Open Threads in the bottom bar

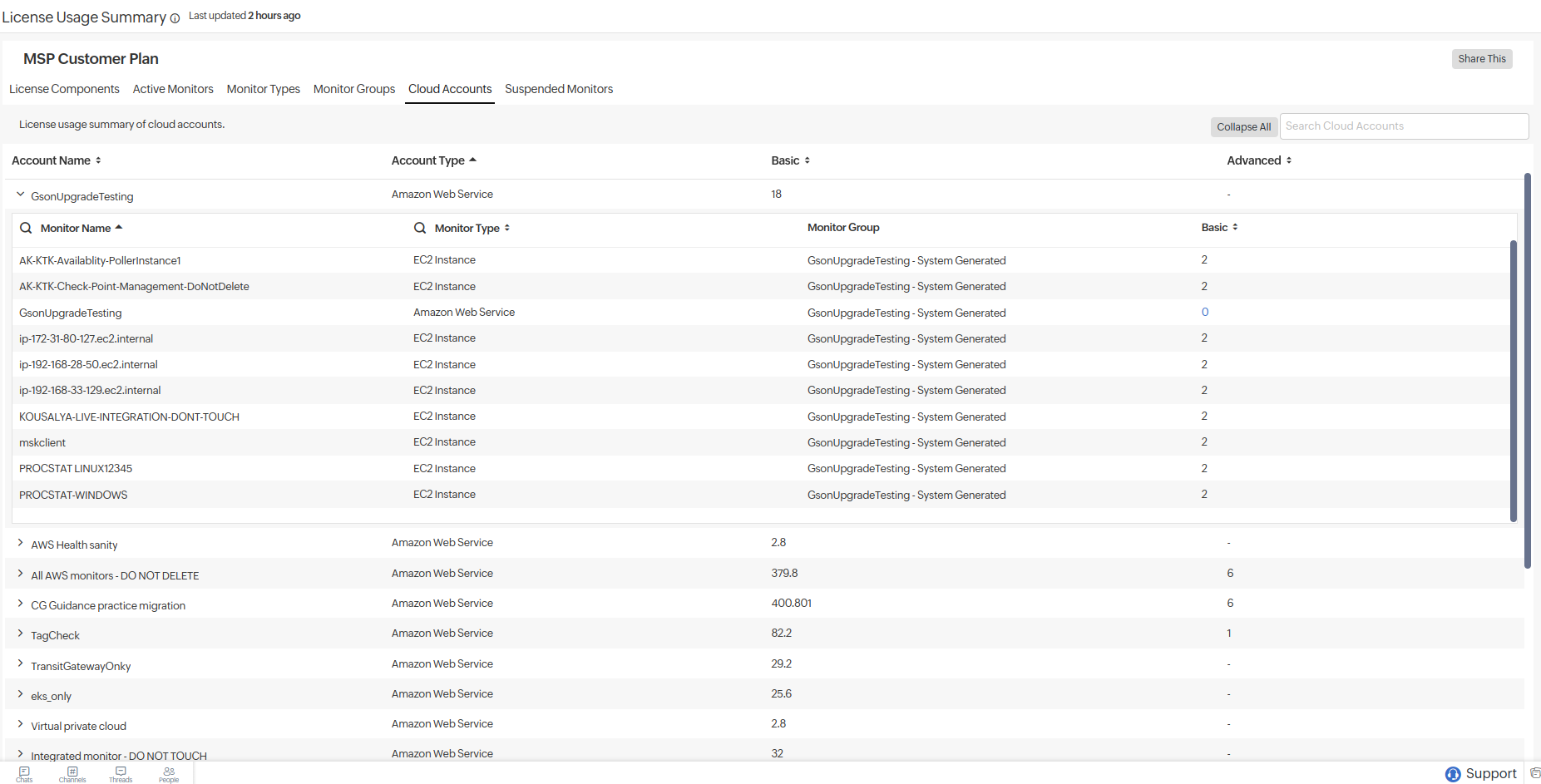(x=121, y=774)
